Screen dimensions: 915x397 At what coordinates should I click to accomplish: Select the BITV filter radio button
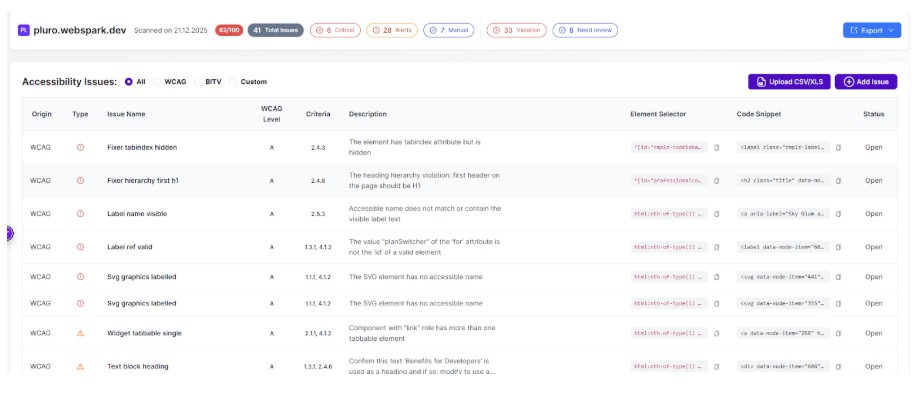coord(198,82)
